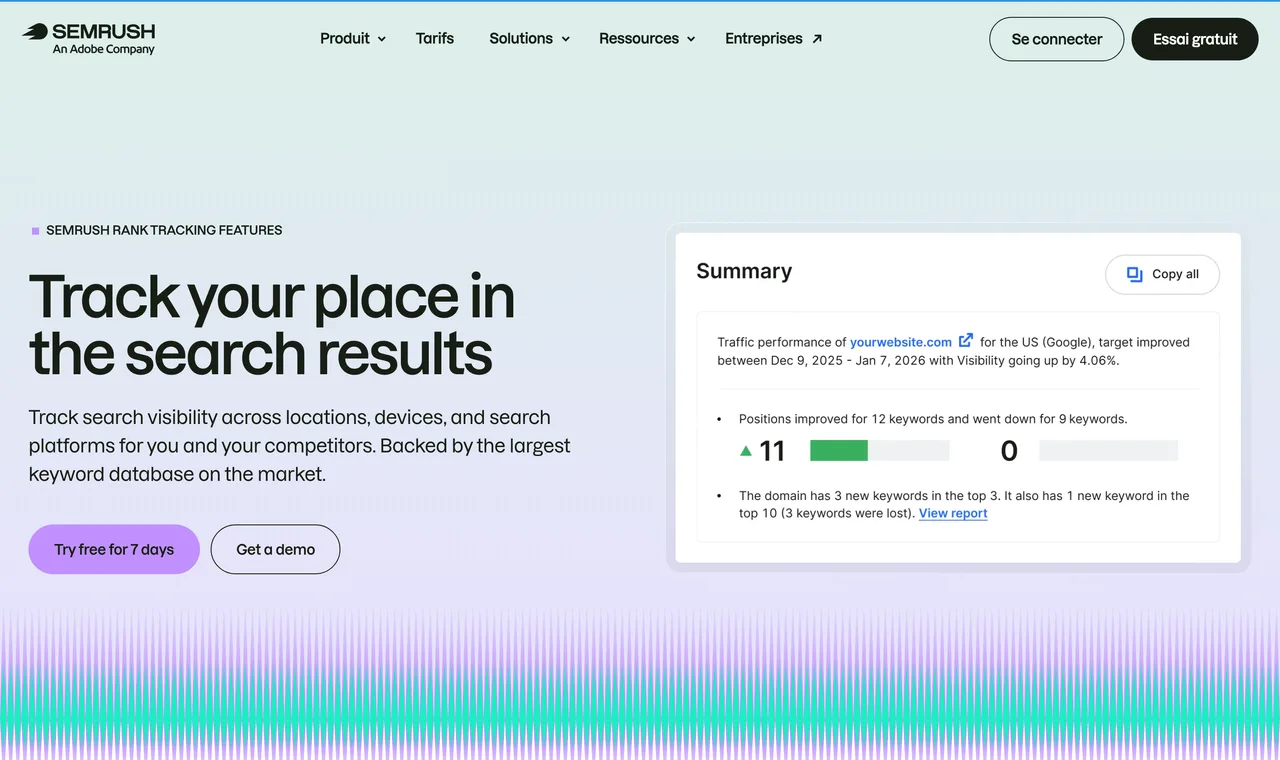Screen dimensions: 1280x760
Task: Click the green improved-positions progress bar
Action: pos(839,451)
